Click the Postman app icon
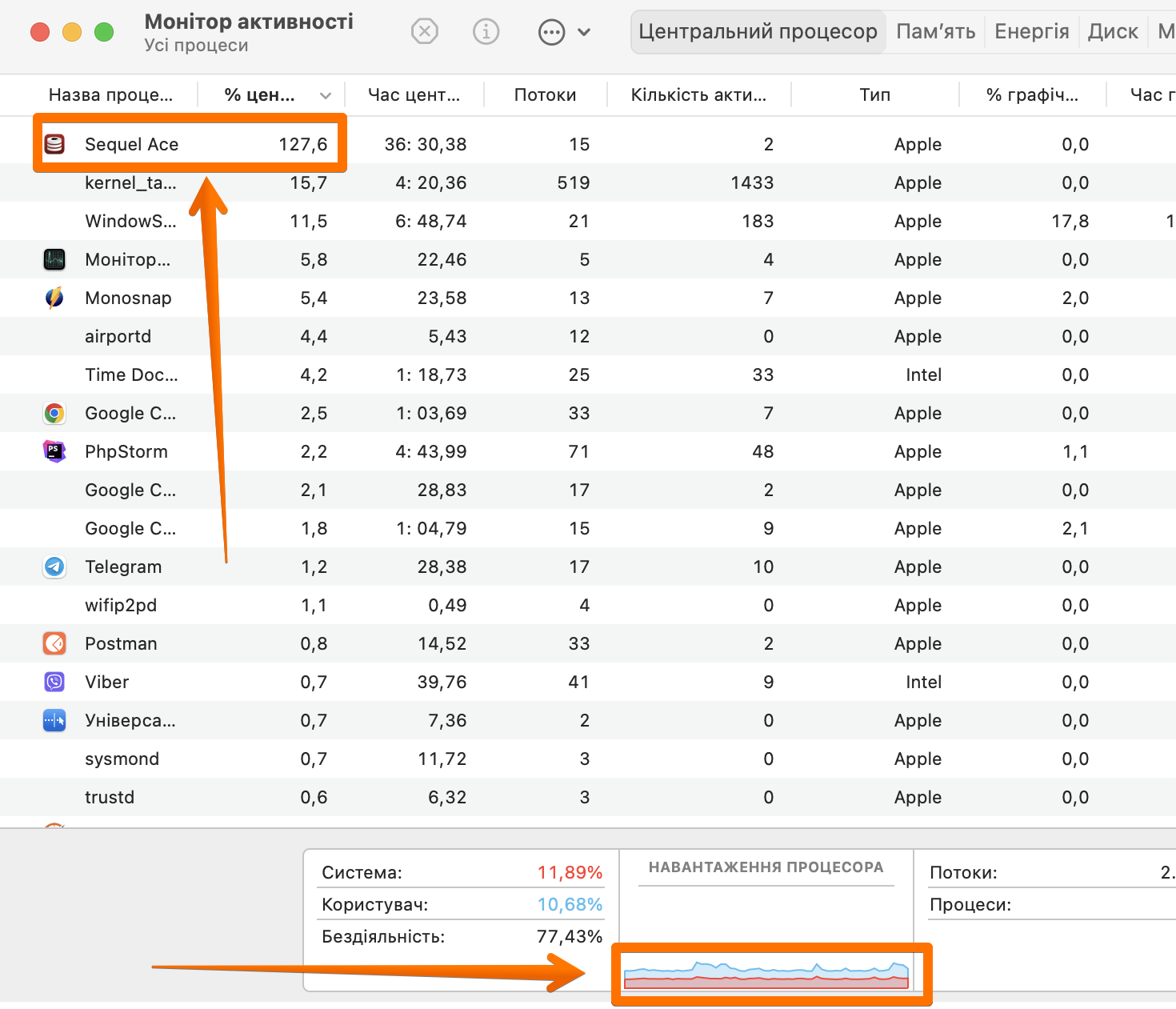1176x1009 pixels. point(54,643)
